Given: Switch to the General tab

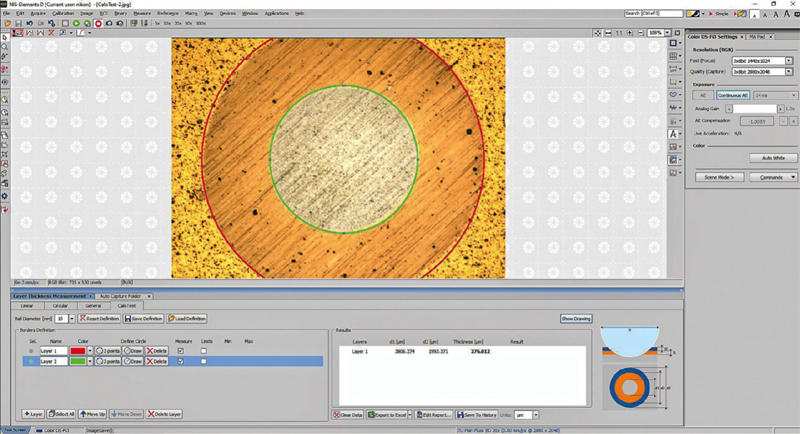Looking at the screenshot, I should click(x=93, y=305).
